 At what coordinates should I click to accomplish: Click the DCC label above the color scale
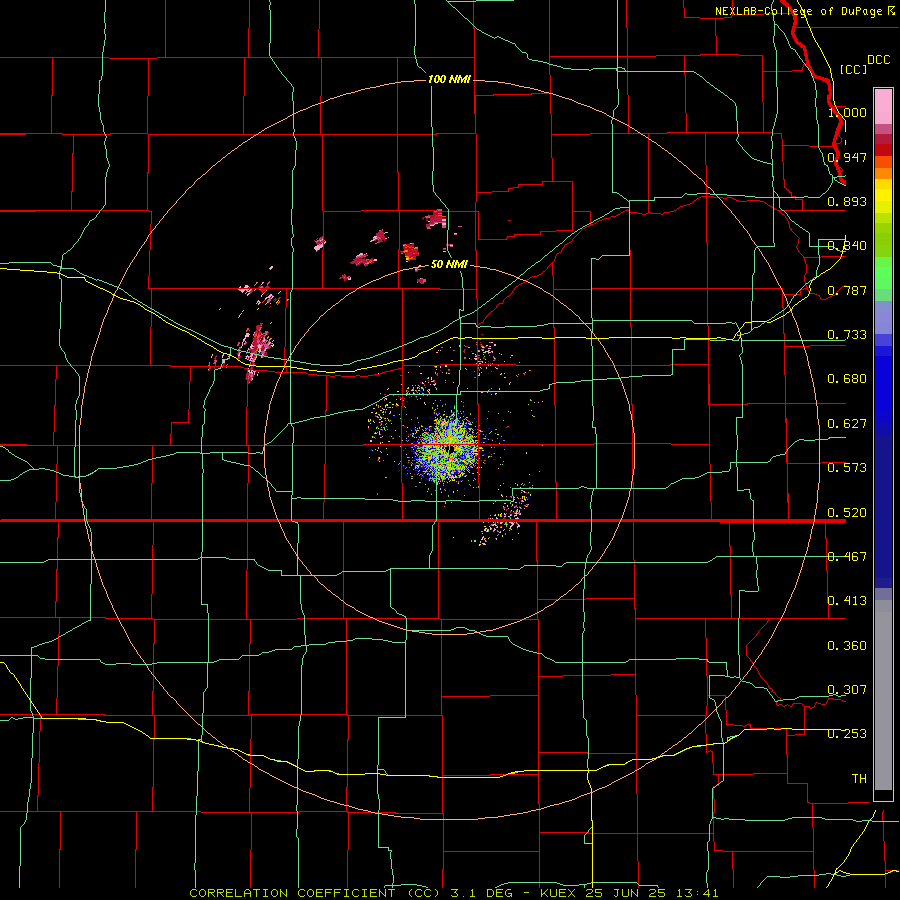(x=878, y=59)
